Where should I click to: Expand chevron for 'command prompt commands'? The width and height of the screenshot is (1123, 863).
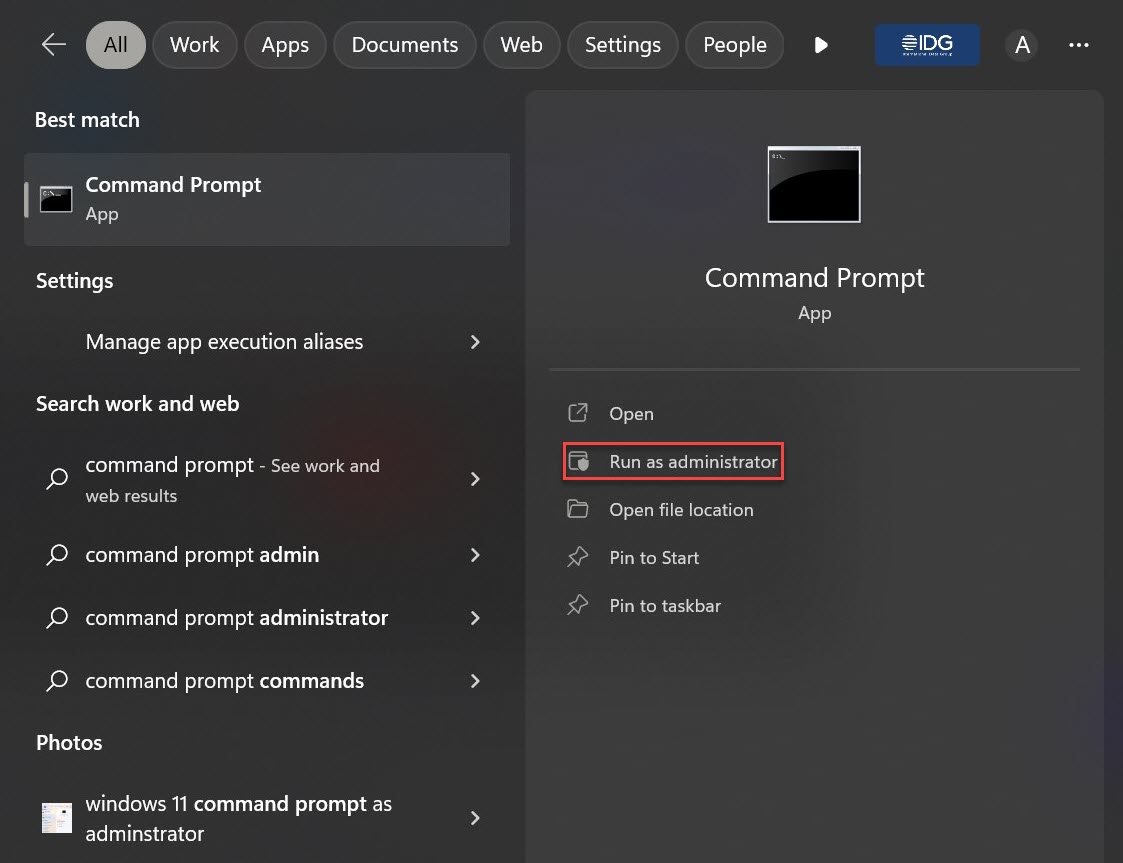[475, 681]
